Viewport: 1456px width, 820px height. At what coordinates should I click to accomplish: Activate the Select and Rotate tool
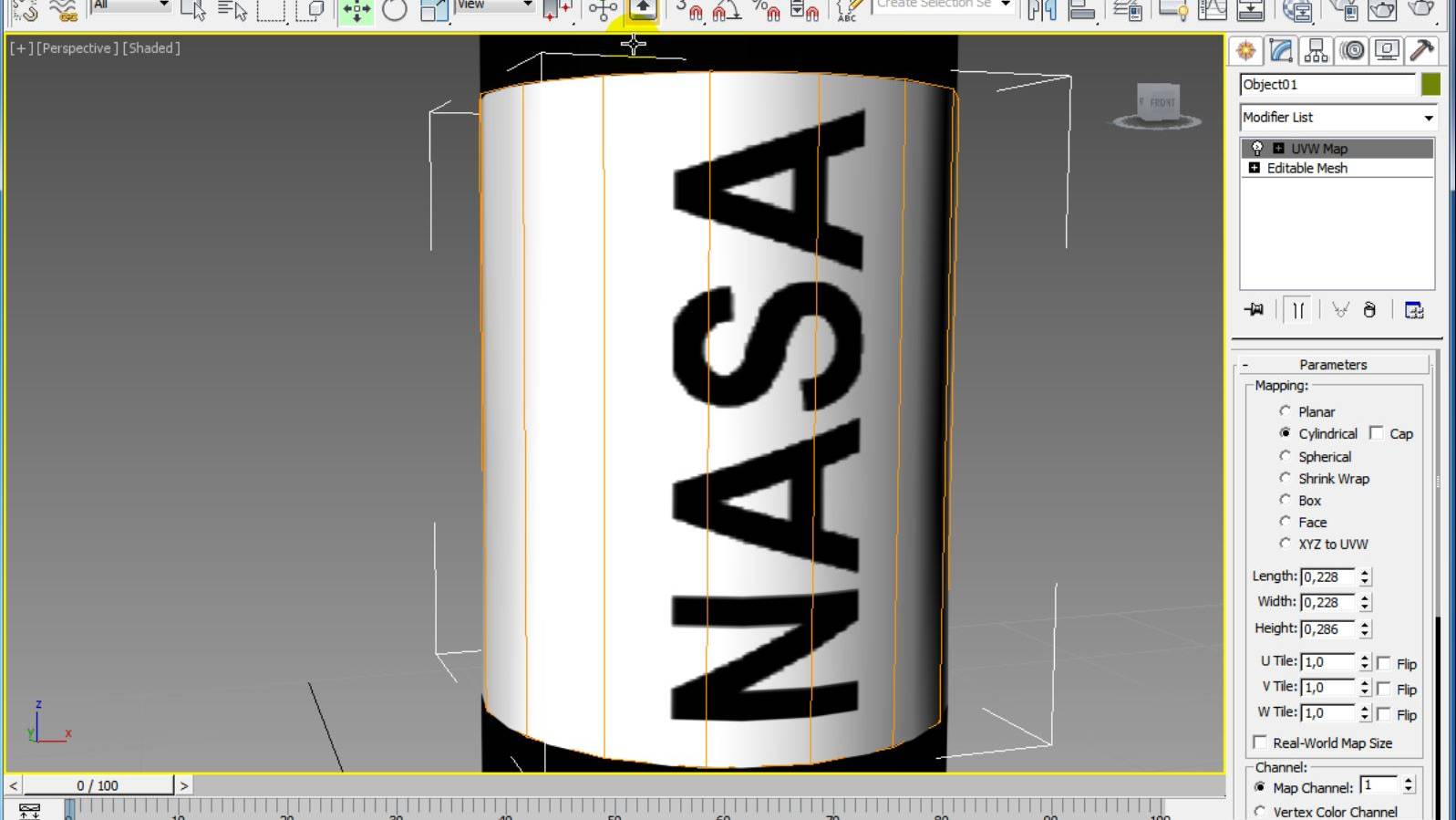pos(395,10)
